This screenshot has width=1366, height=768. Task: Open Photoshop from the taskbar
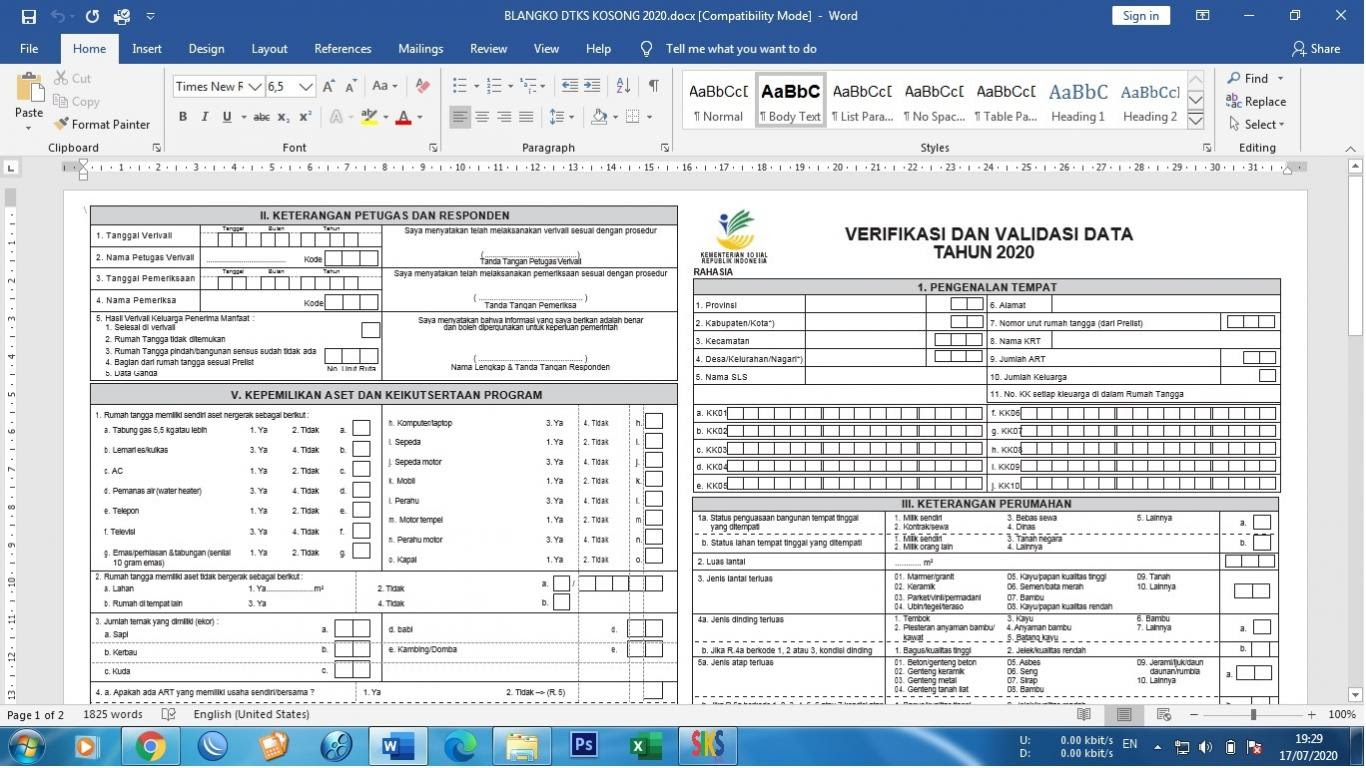[x=584, y=746]
